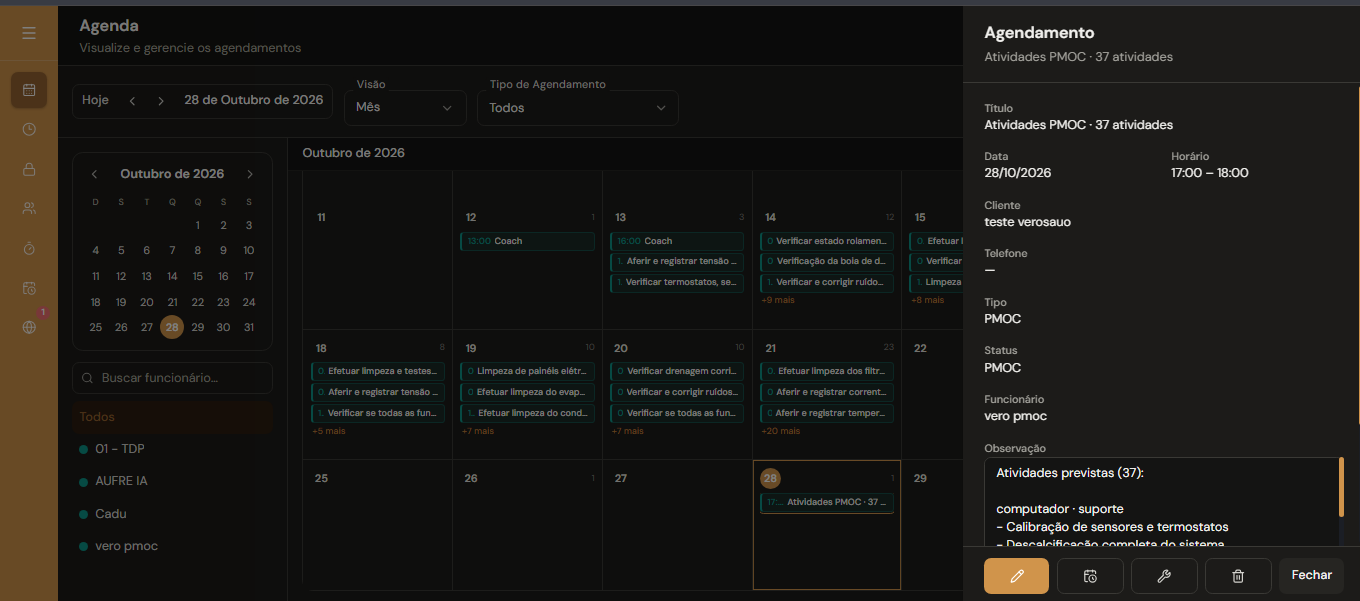The height and width of the screenshot is (601, 1360).
Task: Go to next period in Agenda toolbar
Action: [161, 100]
